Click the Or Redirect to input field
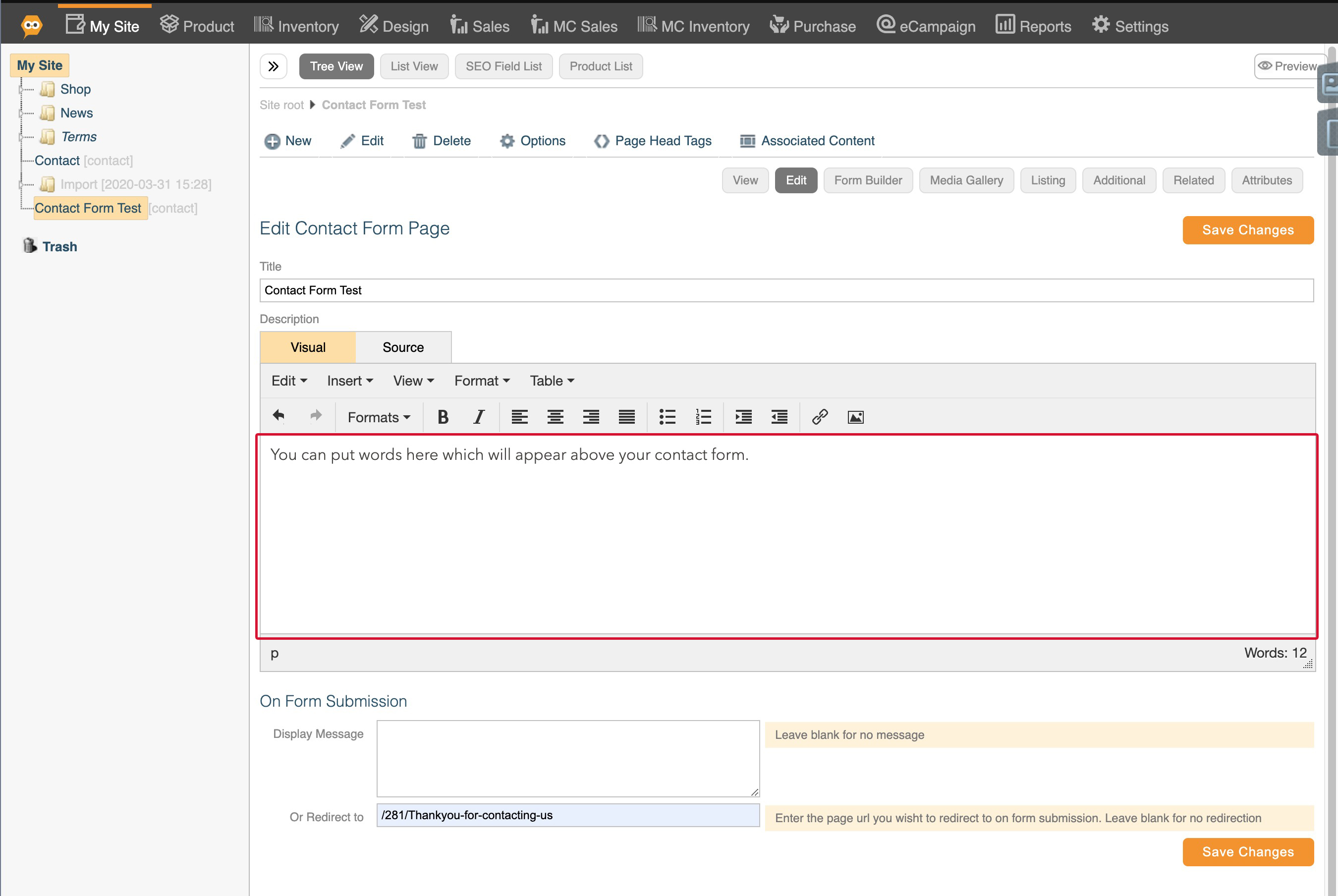This screenshot has width=1338, height=896. click(566, 815)
